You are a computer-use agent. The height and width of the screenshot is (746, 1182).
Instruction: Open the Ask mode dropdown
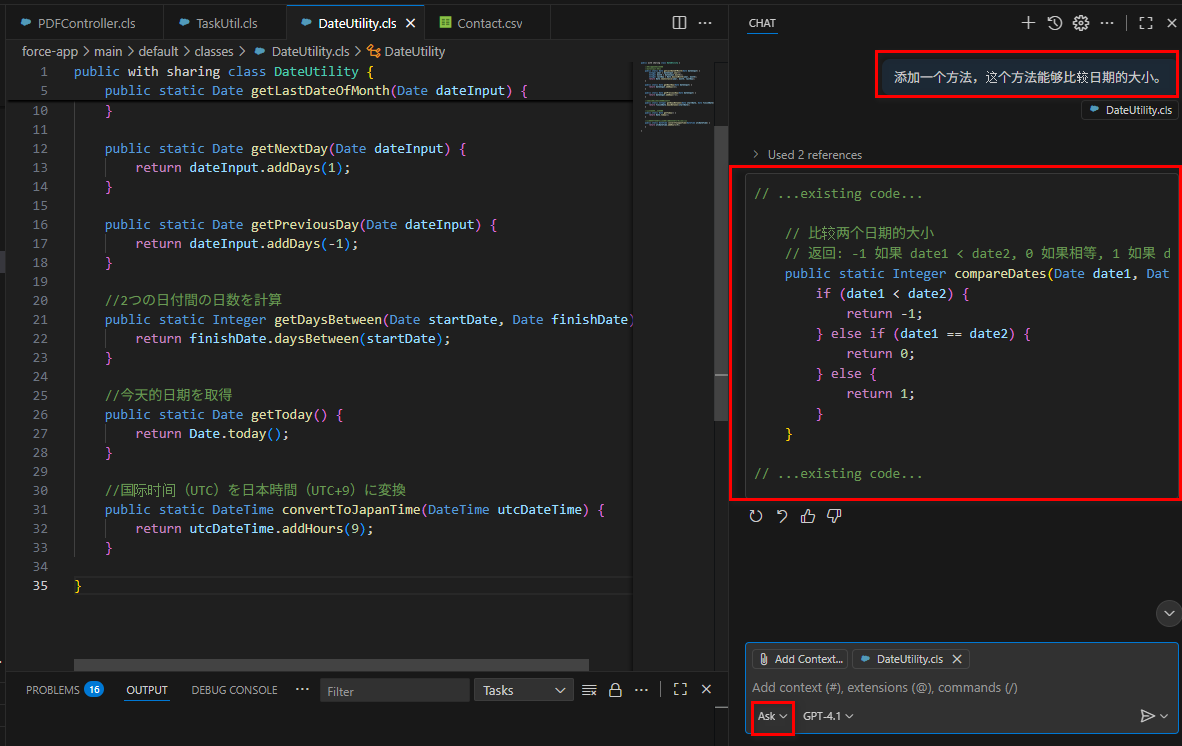pyautogui.click(x=772, y=716)
